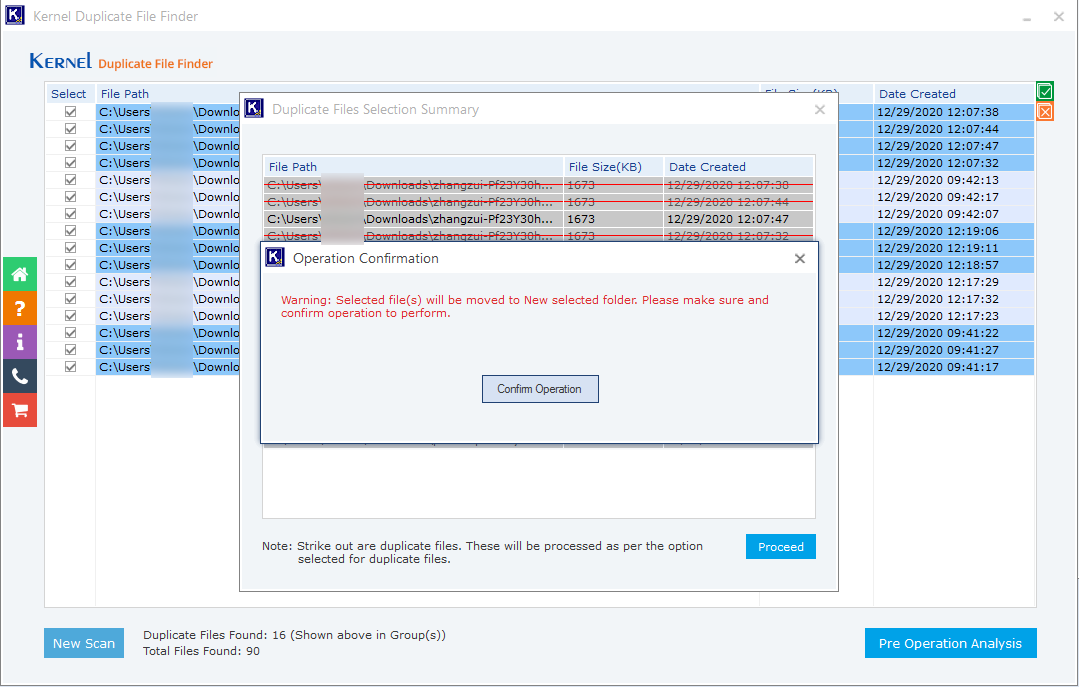Click the Proceed button
This screenshot has height=687, width=1079.
(780, 547)
